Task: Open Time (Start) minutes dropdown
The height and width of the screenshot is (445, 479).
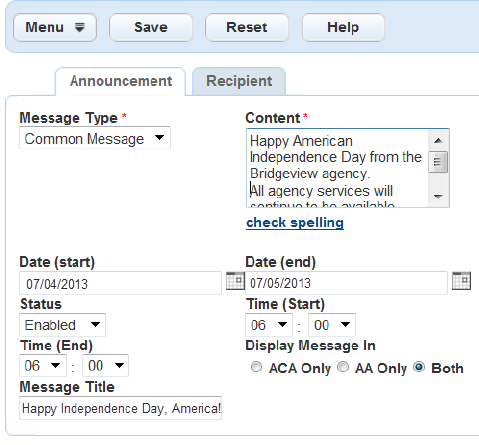Action: pyautogui.click(x=332, y=325)
